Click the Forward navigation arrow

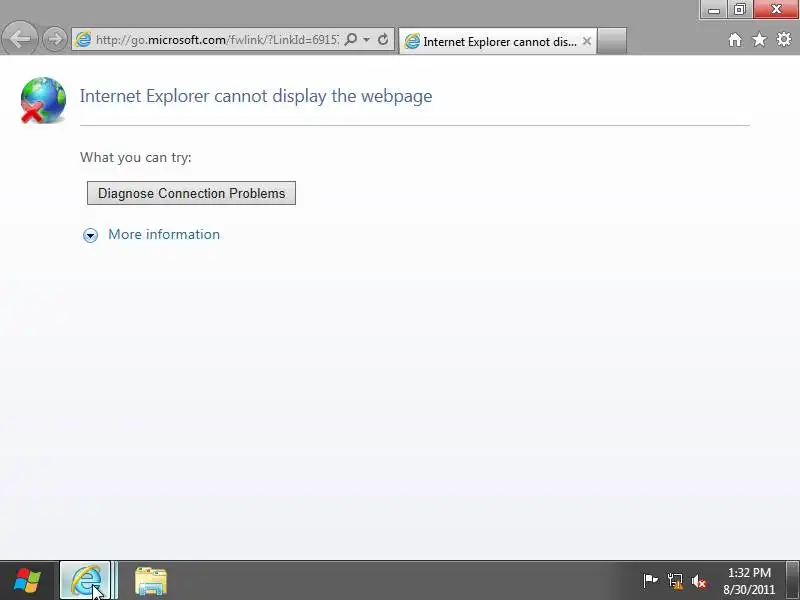pyautogui.click(x=55, y=39)
